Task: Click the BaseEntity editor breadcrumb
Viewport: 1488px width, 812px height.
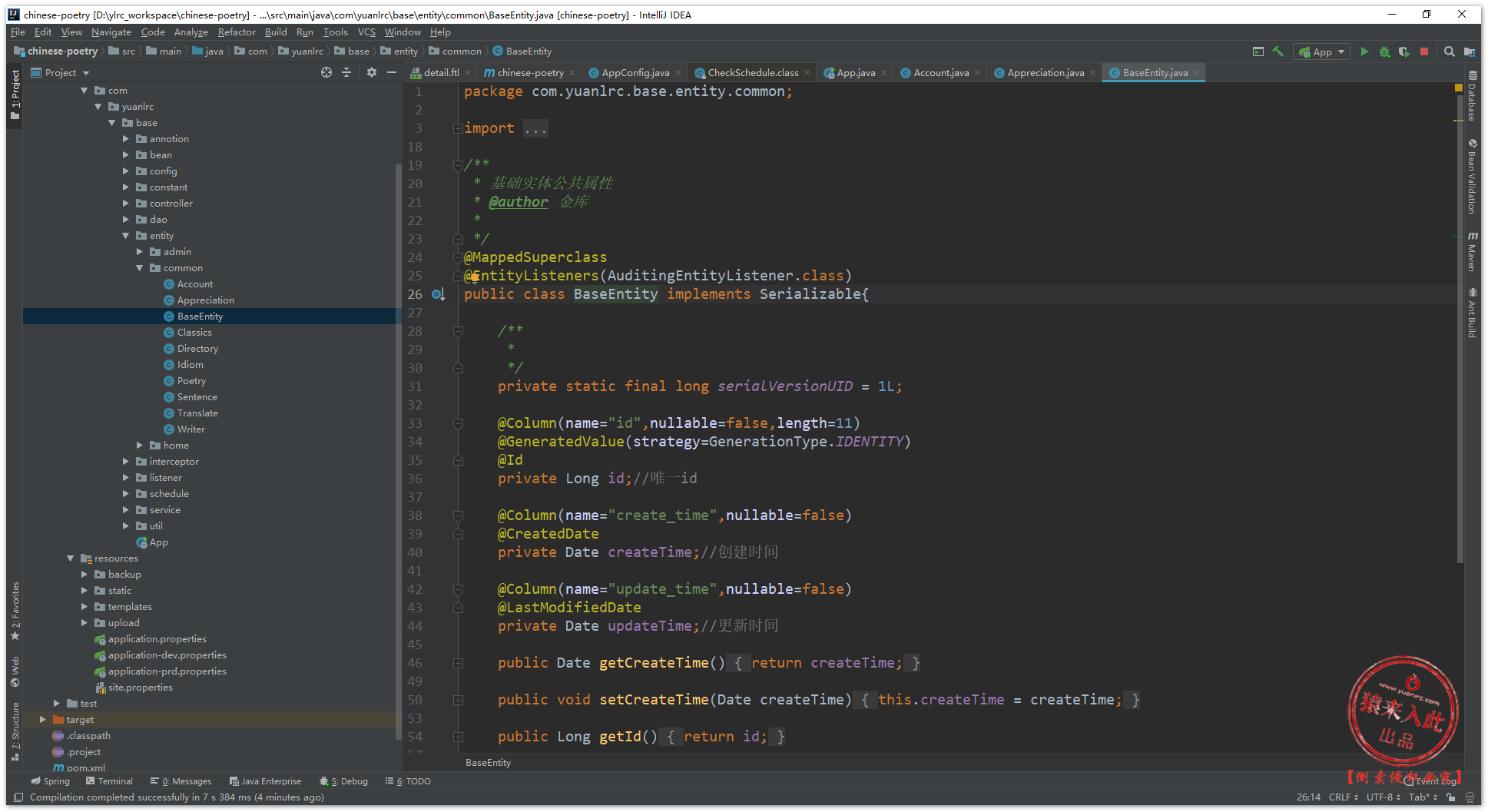Action: (488, 763)
